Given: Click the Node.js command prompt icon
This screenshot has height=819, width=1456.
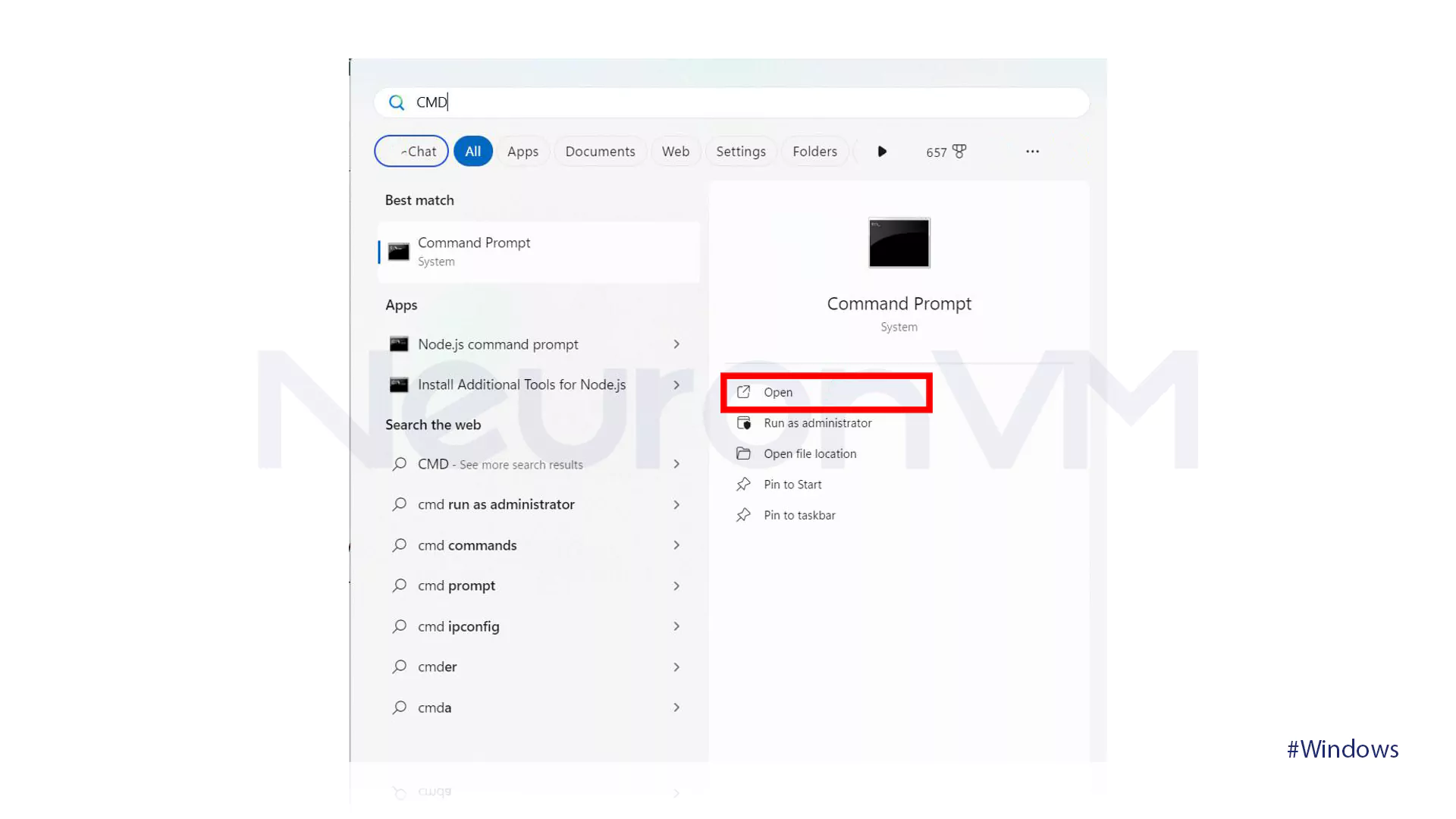Looking at the screenshot, I should click(x=399, y=343).
